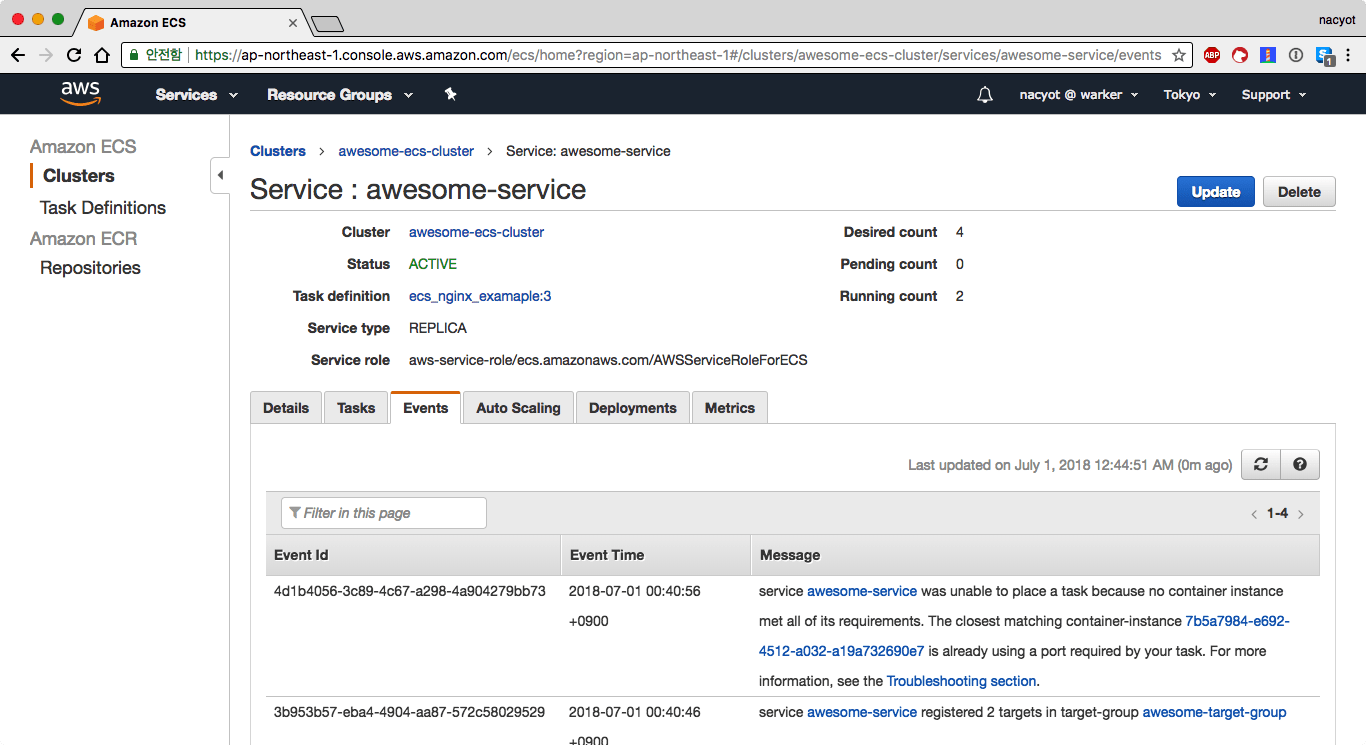Image resolution: width=1366 pixels, height=745 pixels.
Task: Click the AWS logo home icon
Action: point(80,94)
